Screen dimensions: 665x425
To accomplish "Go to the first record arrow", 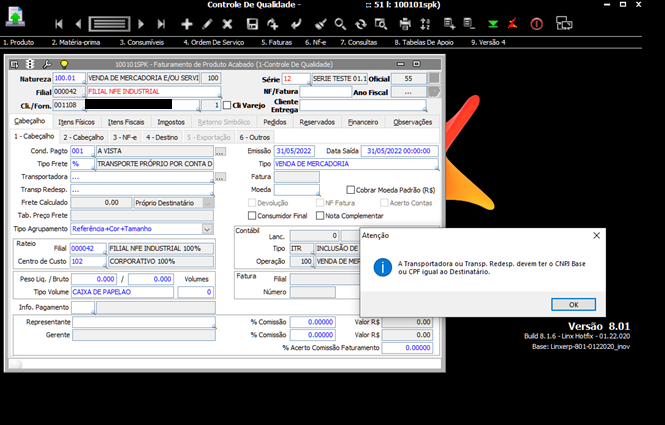I will [60, 23].
